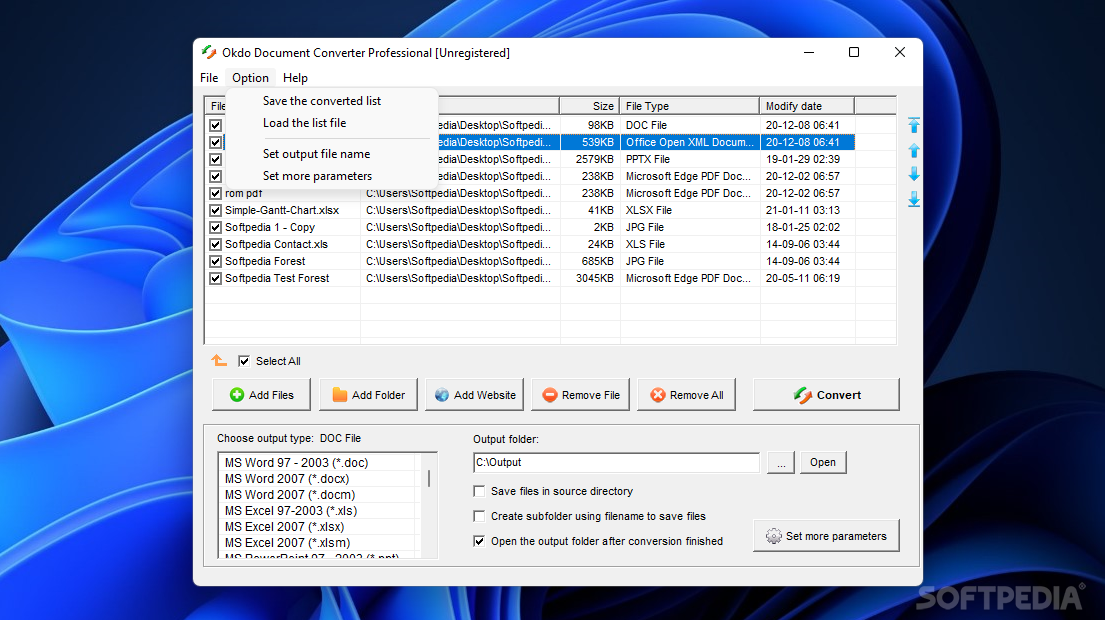Browse output folder with ... button

pyautogui.click(x=781, y=463)
